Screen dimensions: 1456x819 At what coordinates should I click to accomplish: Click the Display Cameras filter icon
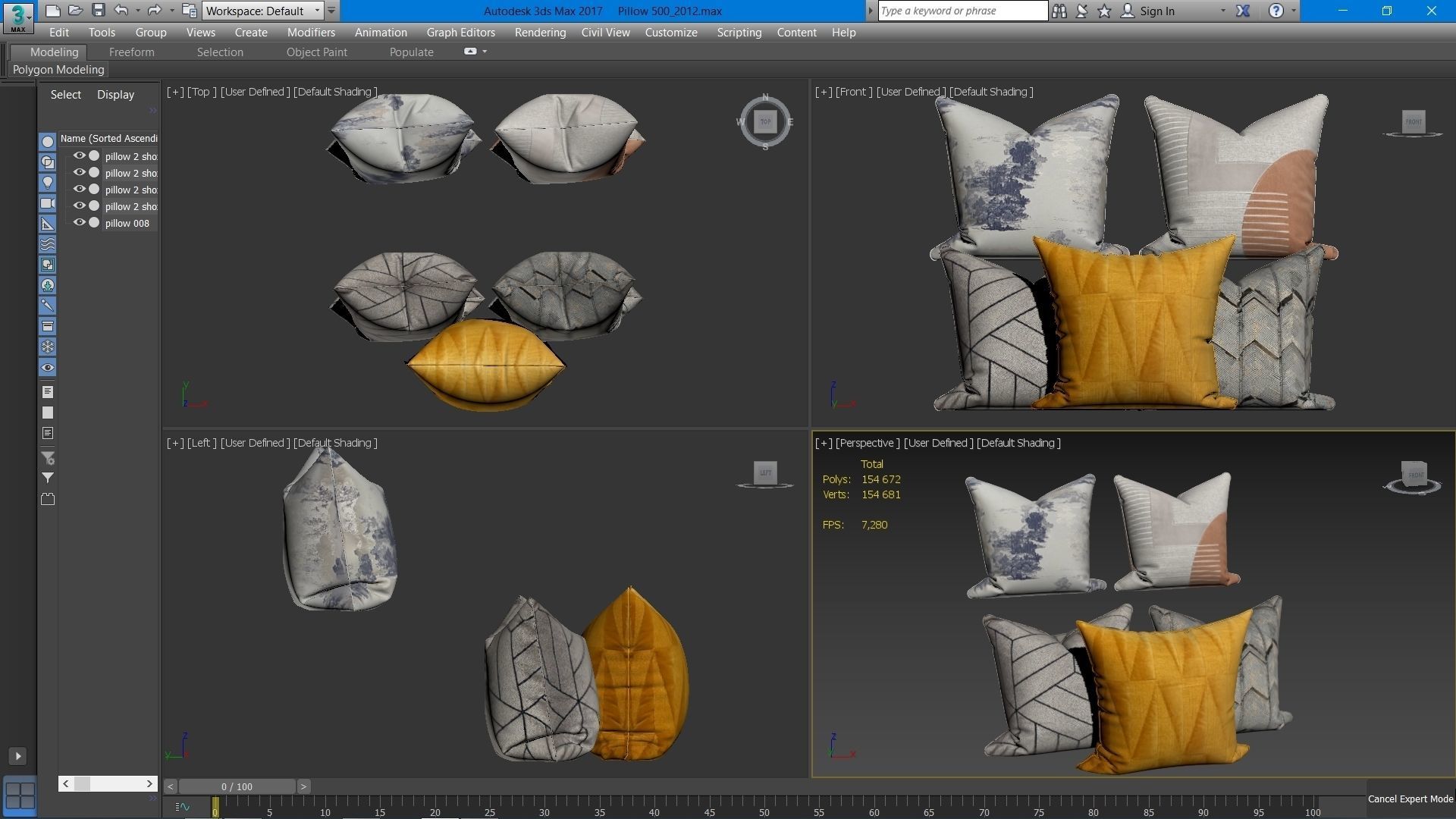point(48,203)
